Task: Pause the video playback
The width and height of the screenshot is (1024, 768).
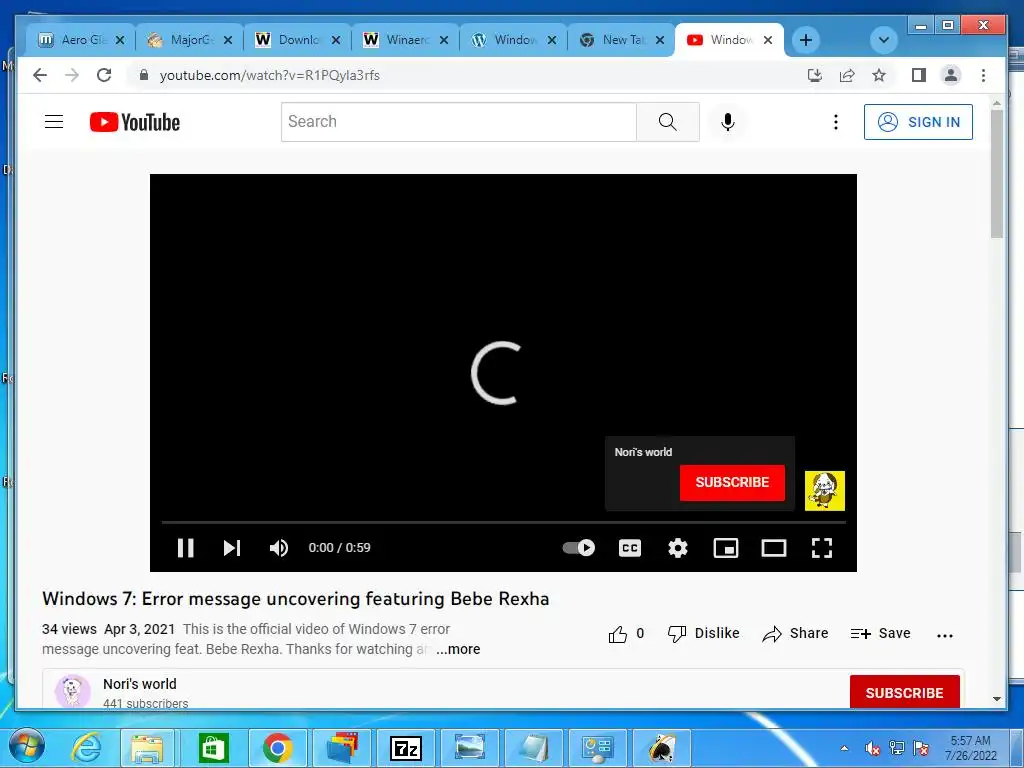Action: (185, 548)
